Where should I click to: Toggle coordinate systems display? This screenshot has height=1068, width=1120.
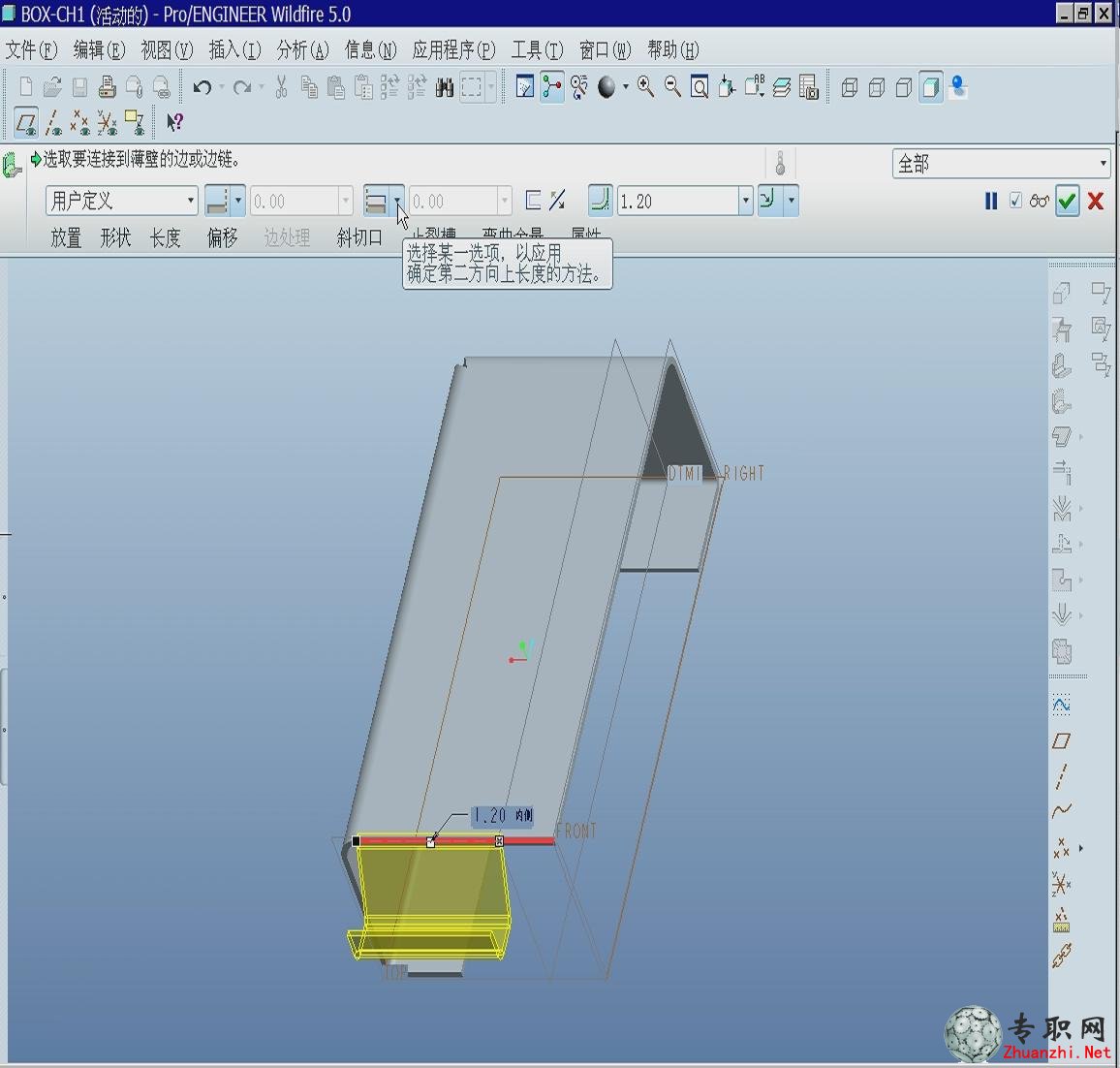coord(108,123)
